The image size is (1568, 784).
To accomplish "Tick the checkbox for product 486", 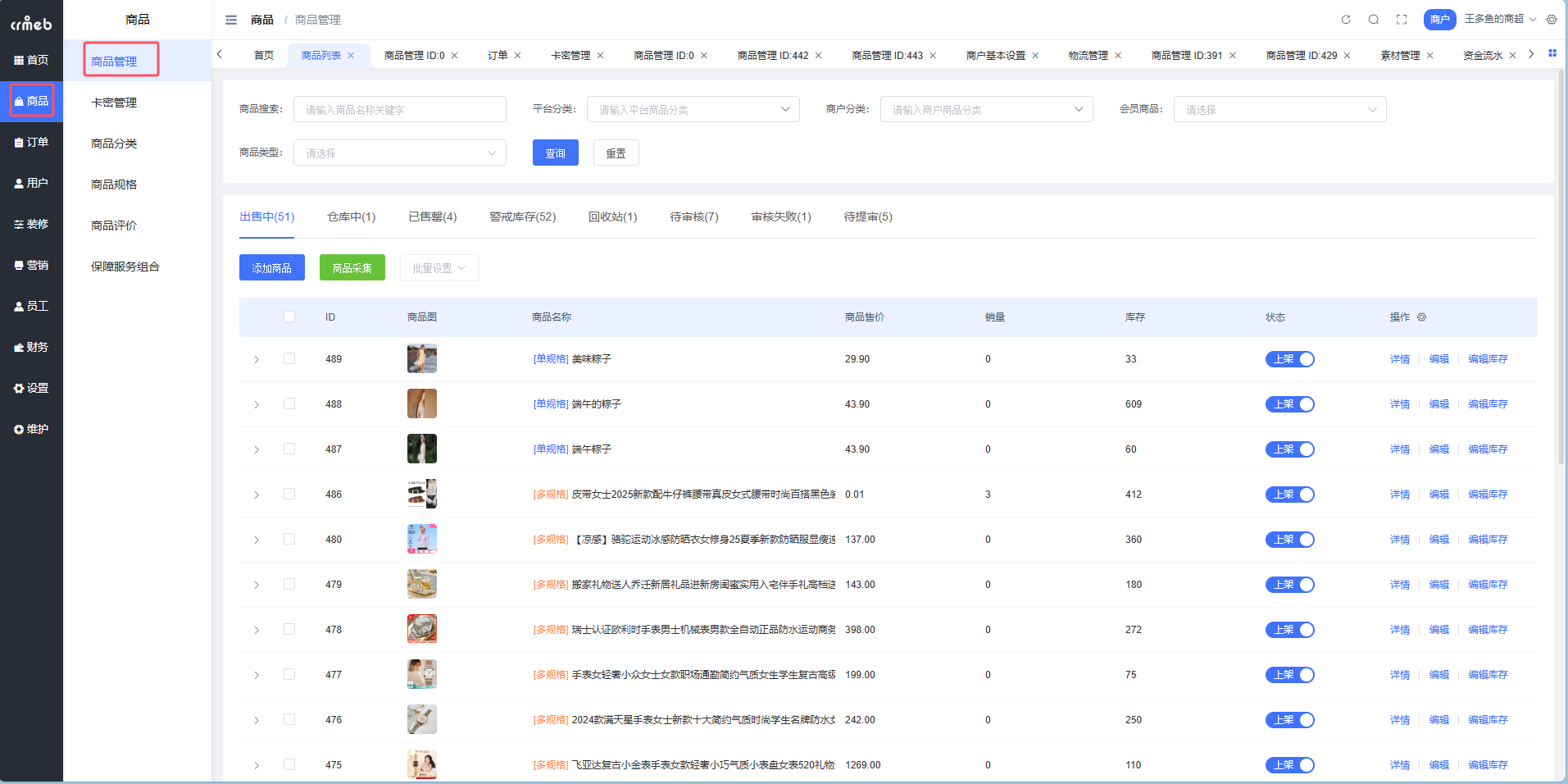I will pos(289,494).
